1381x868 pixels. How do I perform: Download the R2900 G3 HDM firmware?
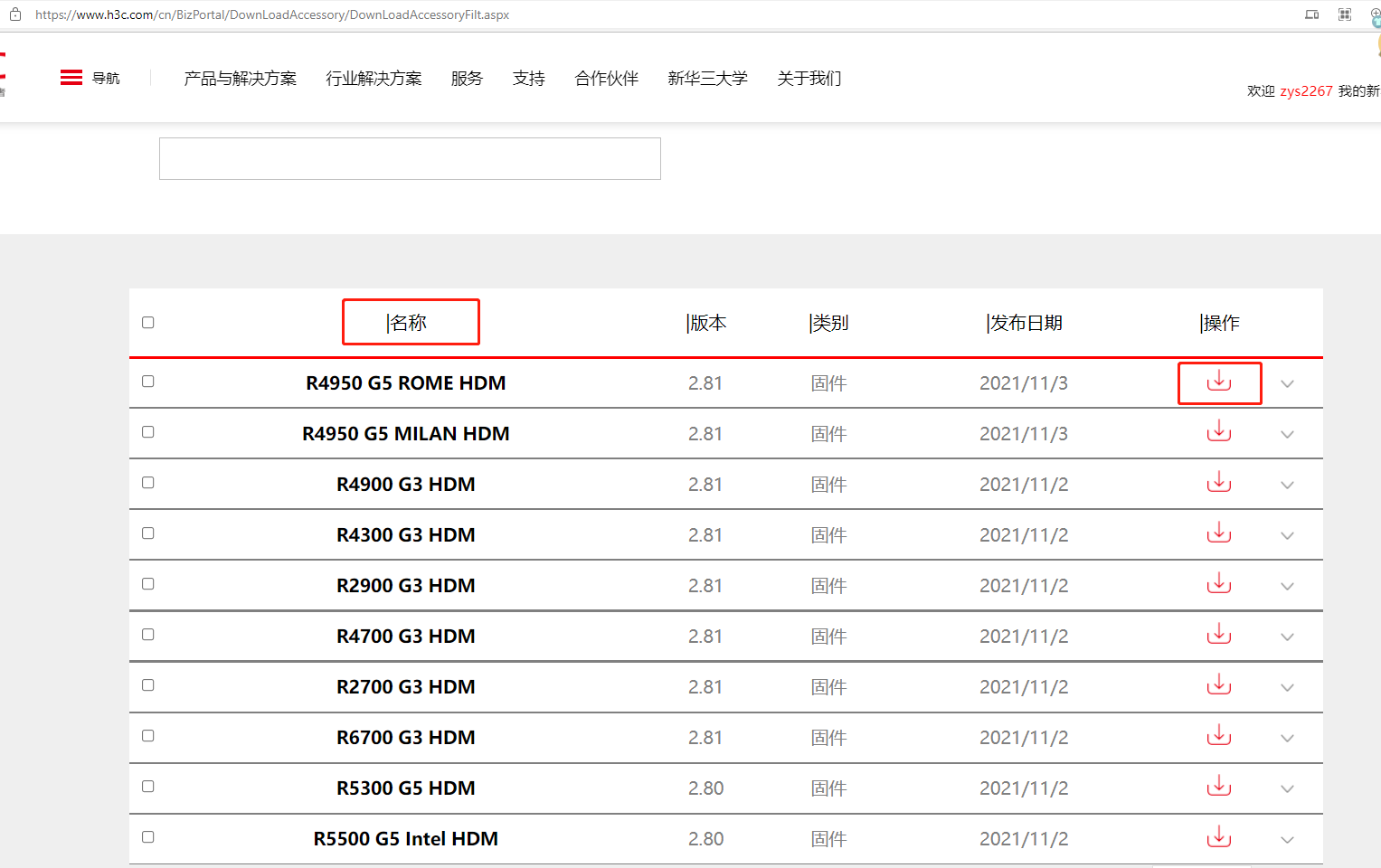pyautogui.click(x=1219, y=583)
